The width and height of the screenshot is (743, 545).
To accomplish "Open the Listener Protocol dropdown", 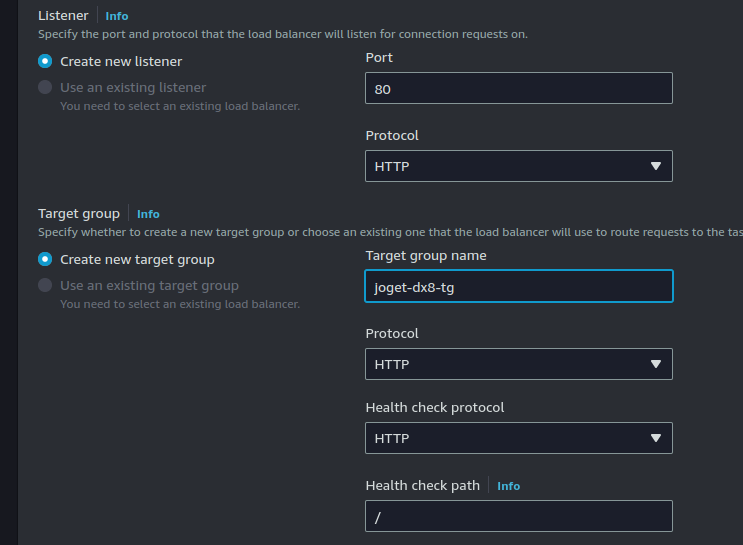I will (518, 166).
